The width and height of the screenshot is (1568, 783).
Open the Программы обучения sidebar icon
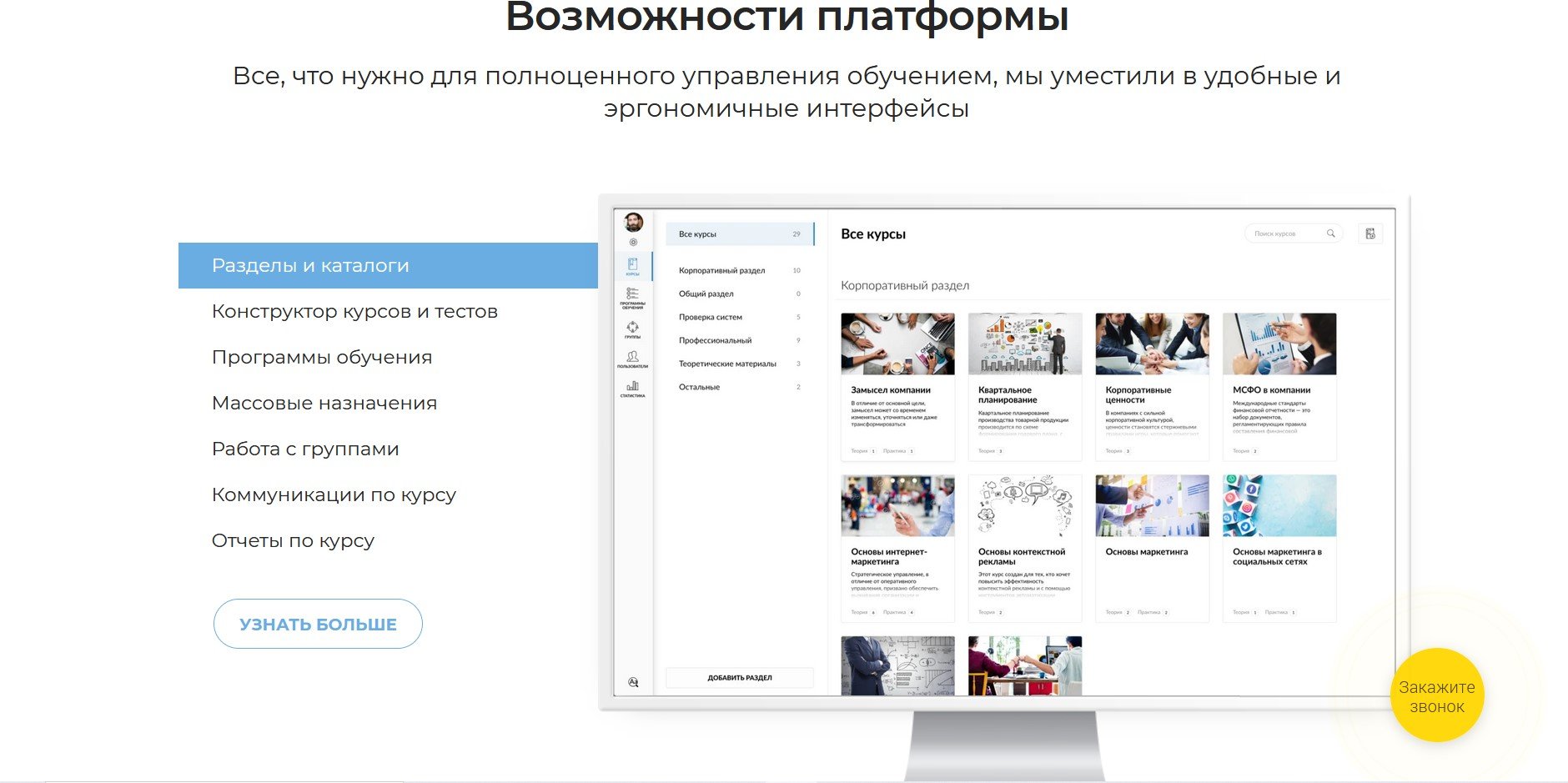click(633, 297)
